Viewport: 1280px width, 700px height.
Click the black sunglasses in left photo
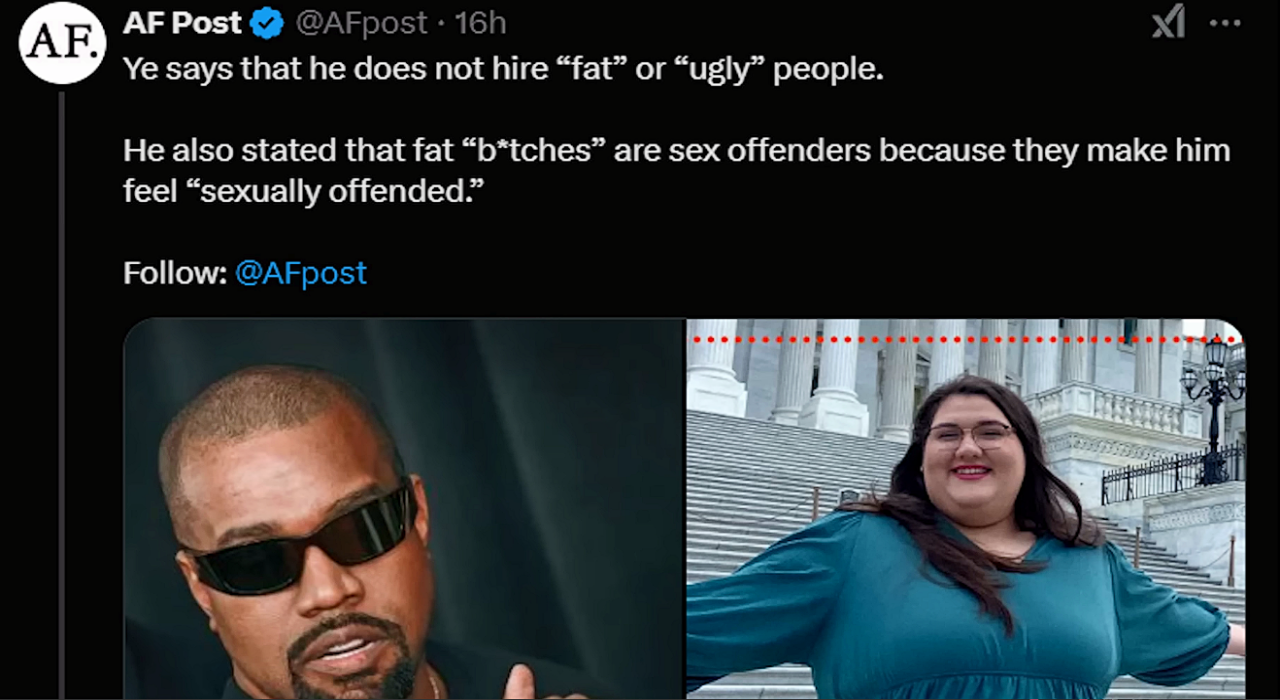point(298,538)
